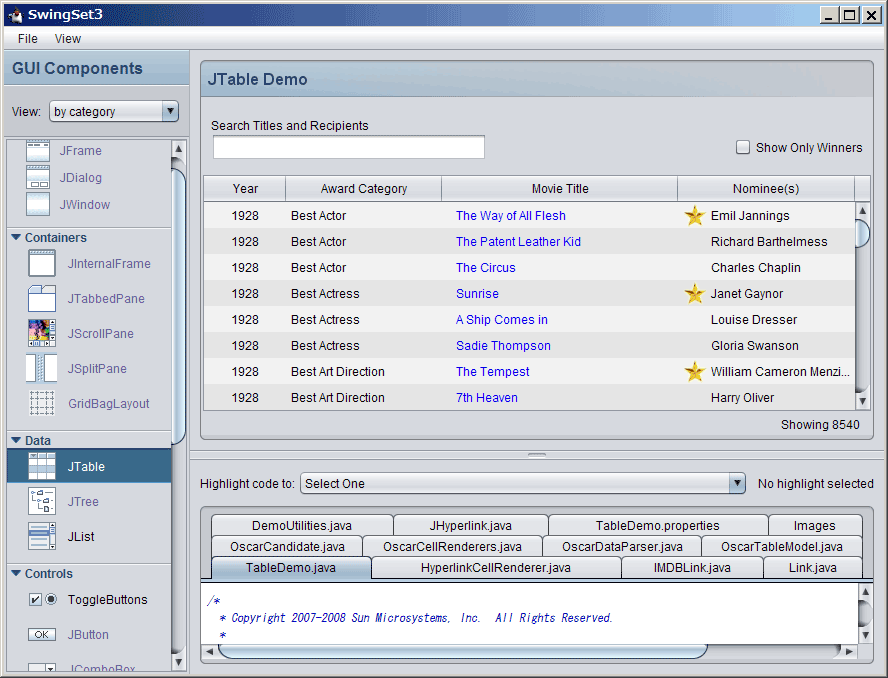
Task: Sort table by Nominee(s) column header
Action: 766,189
